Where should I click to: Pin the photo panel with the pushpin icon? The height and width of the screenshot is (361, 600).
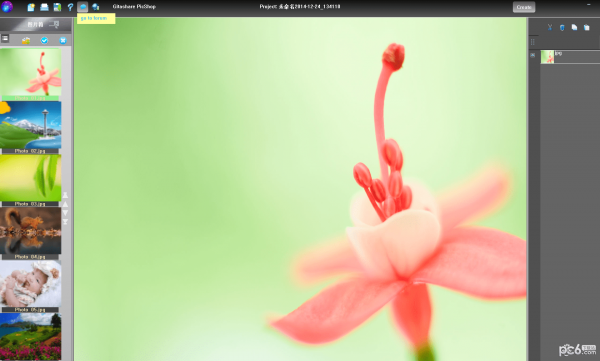pyautogui.click(x=55, y=25)
